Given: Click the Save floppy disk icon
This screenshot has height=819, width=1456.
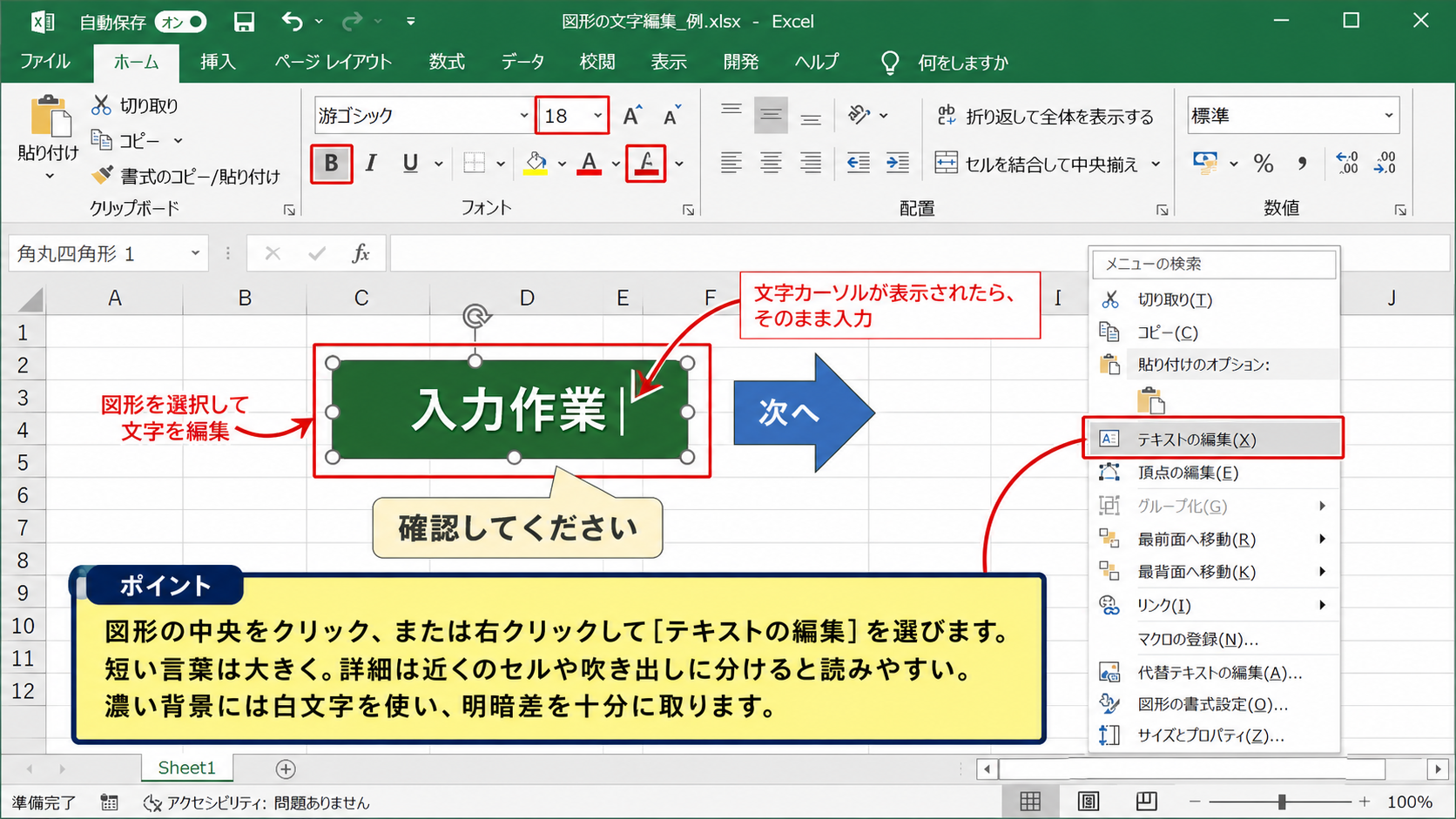Looking at the screenshot, I should [245, 22].
